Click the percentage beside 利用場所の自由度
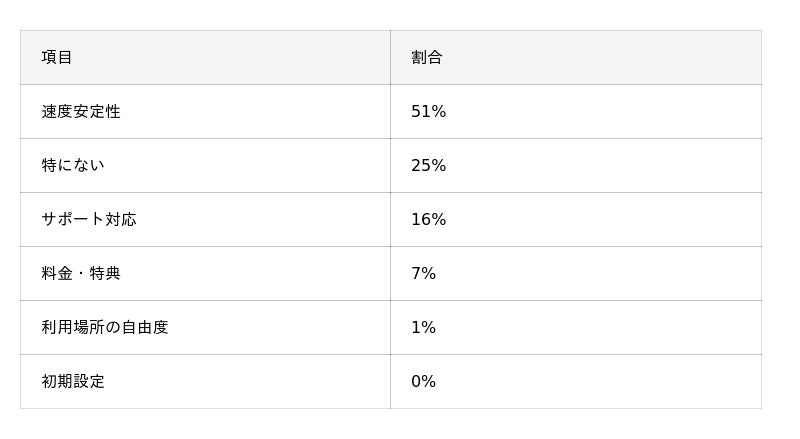This screenshot has height=439, width=800. click(423, 327)
